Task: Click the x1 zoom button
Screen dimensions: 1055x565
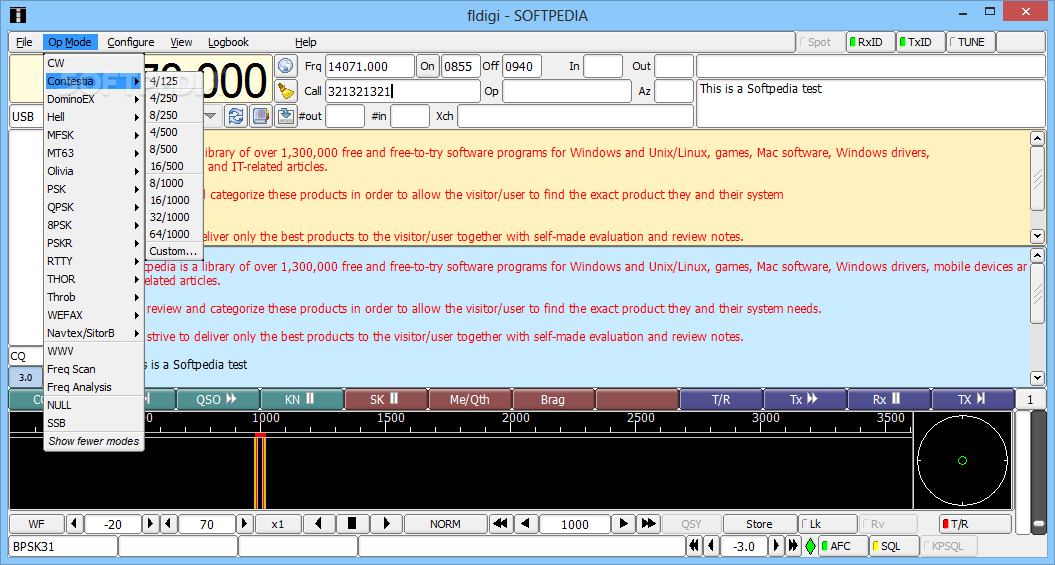Action: (x=278, y=524)
